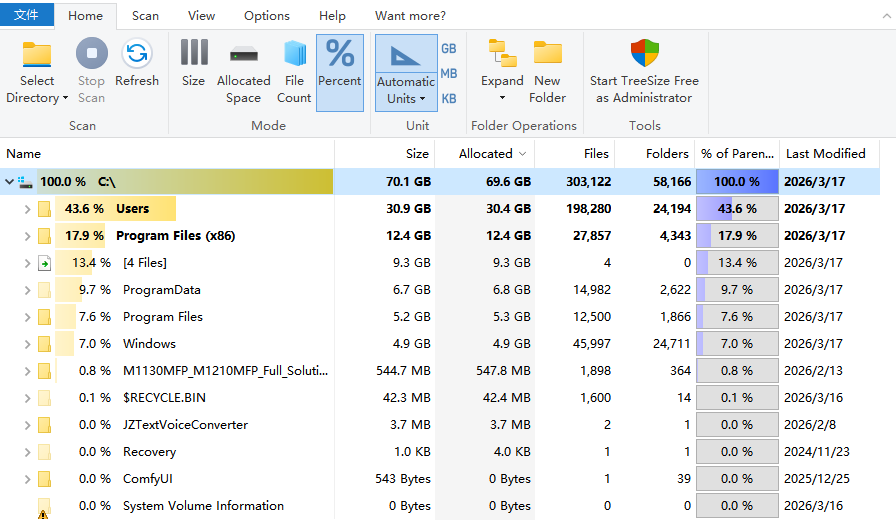This screenshot has width=896, height=520.
Task: Click the Select Directory folder icon
Action: (37, 56)
